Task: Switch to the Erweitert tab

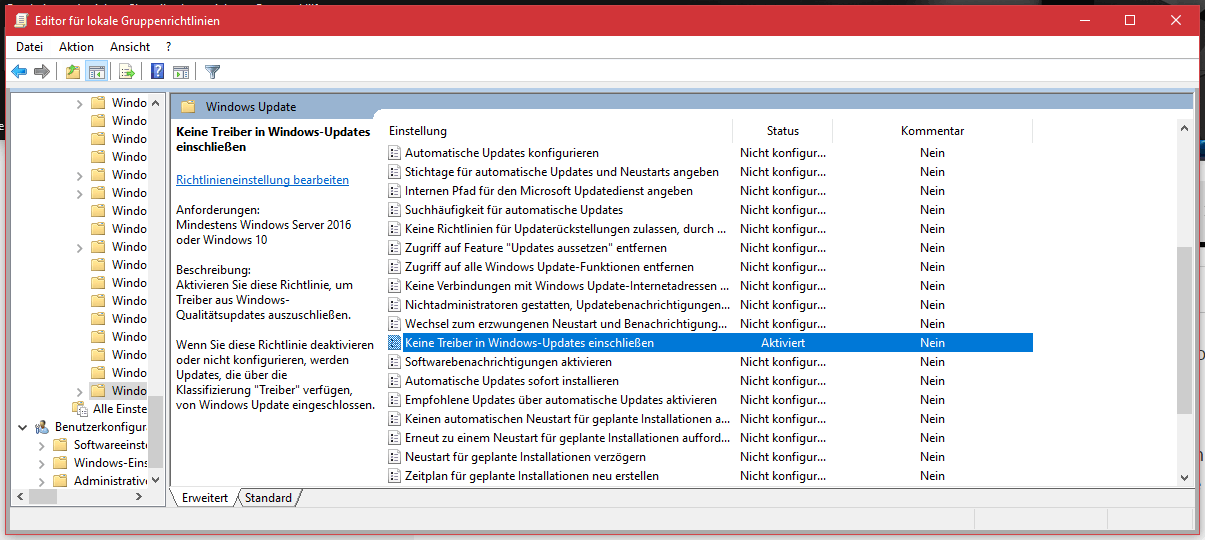Action: tap(204, 498)
